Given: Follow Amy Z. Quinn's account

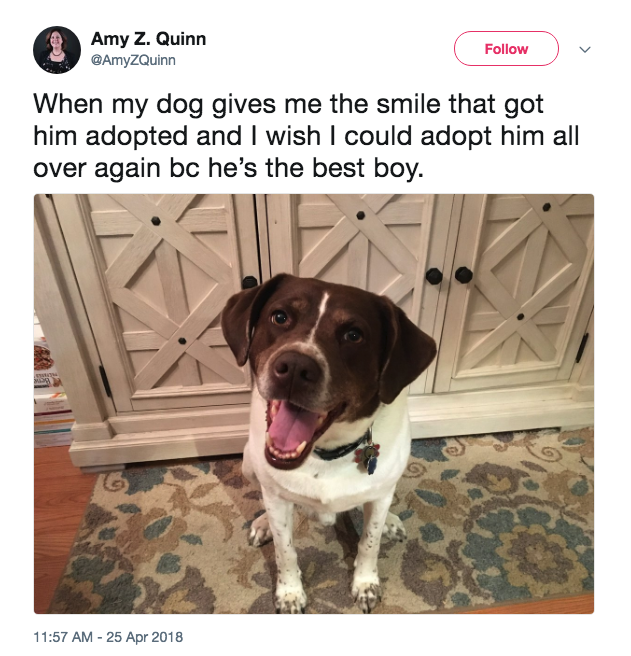Looking at the screenshot, I should pos(506,49).
